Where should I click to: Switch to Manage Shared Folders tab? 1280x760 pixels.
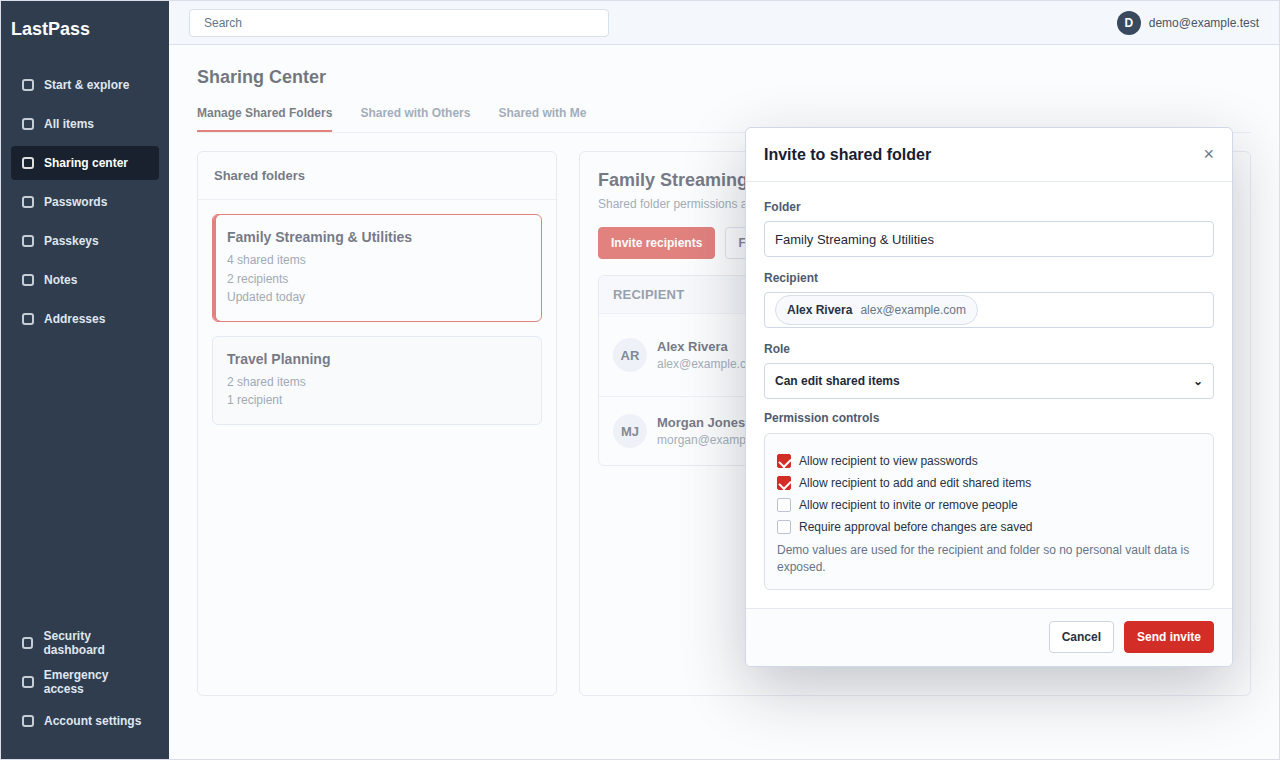264,113
